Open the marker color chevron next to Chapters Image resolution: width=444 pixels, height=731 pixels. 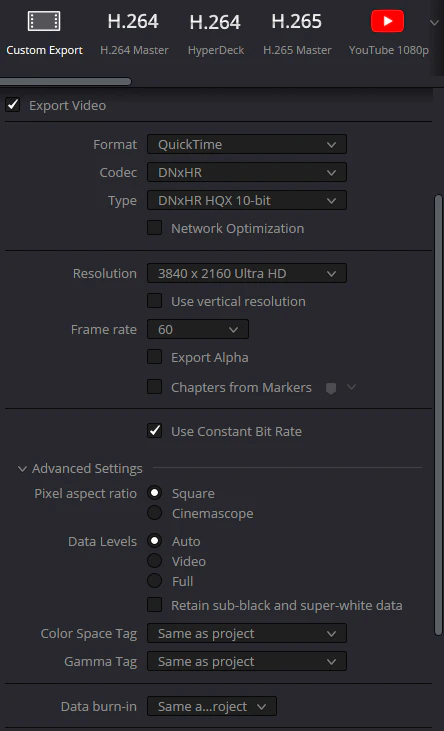click(x=352, y=387)
